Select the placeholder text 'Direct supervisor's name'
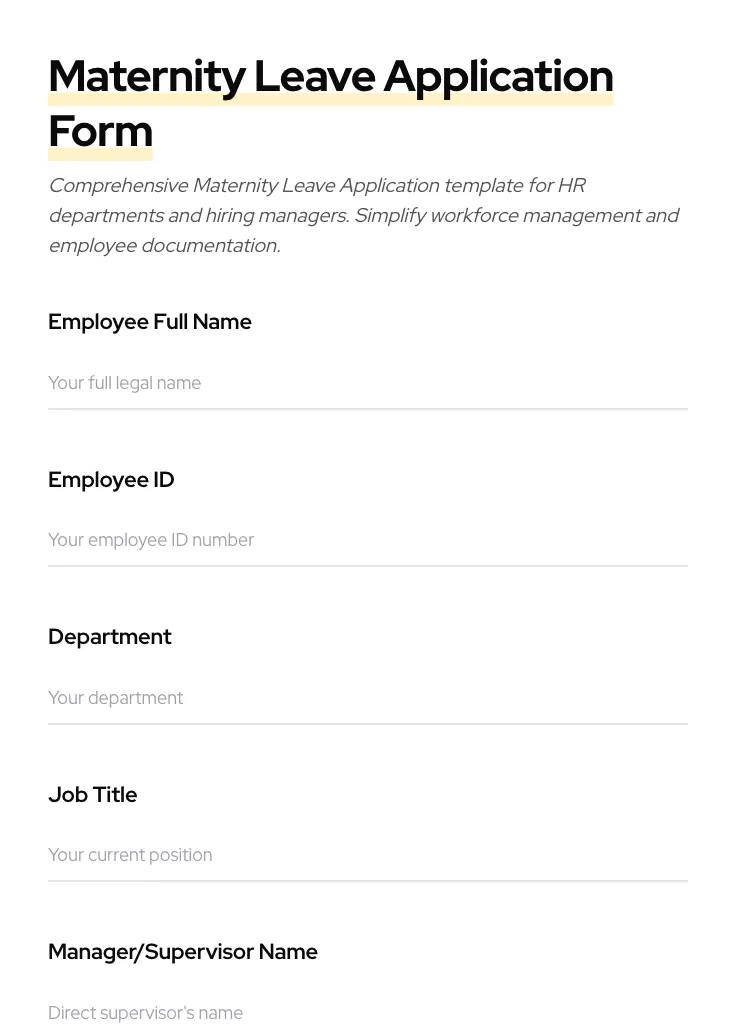 145,1012
